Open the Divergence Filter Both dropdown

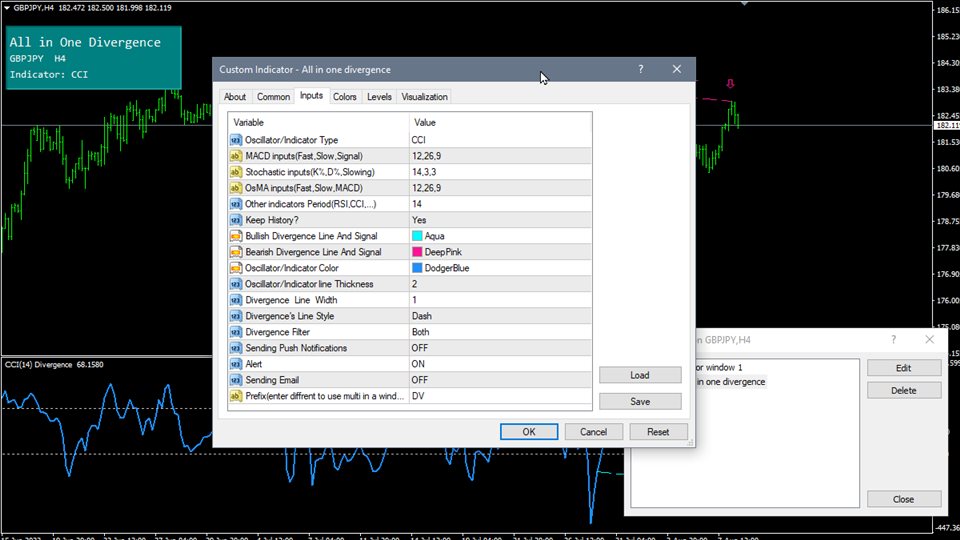[x=500, y=332]
